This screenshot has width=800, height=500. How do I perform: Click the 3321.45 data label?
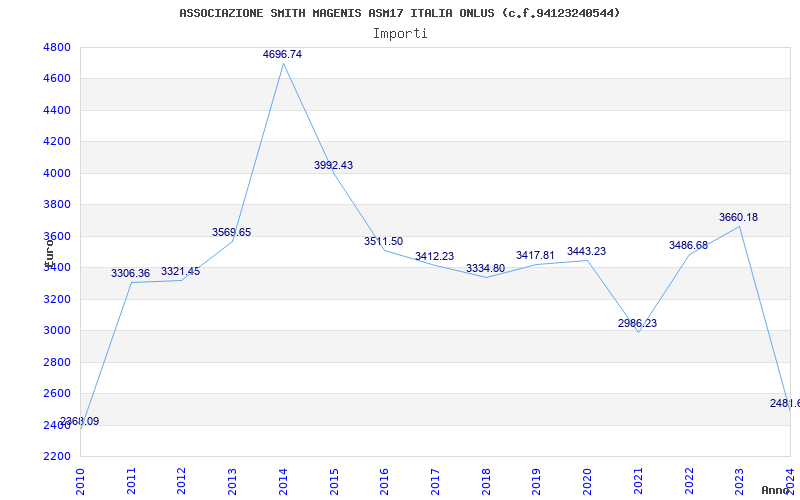point(181,271)
